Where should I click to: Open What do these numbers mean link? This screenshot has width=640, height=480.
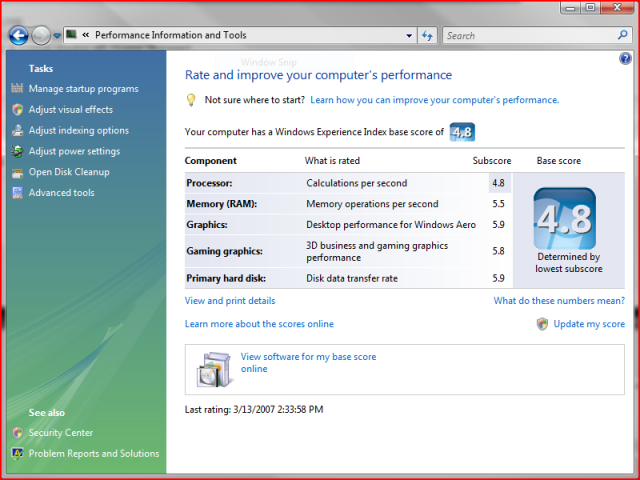coord(559,301)
